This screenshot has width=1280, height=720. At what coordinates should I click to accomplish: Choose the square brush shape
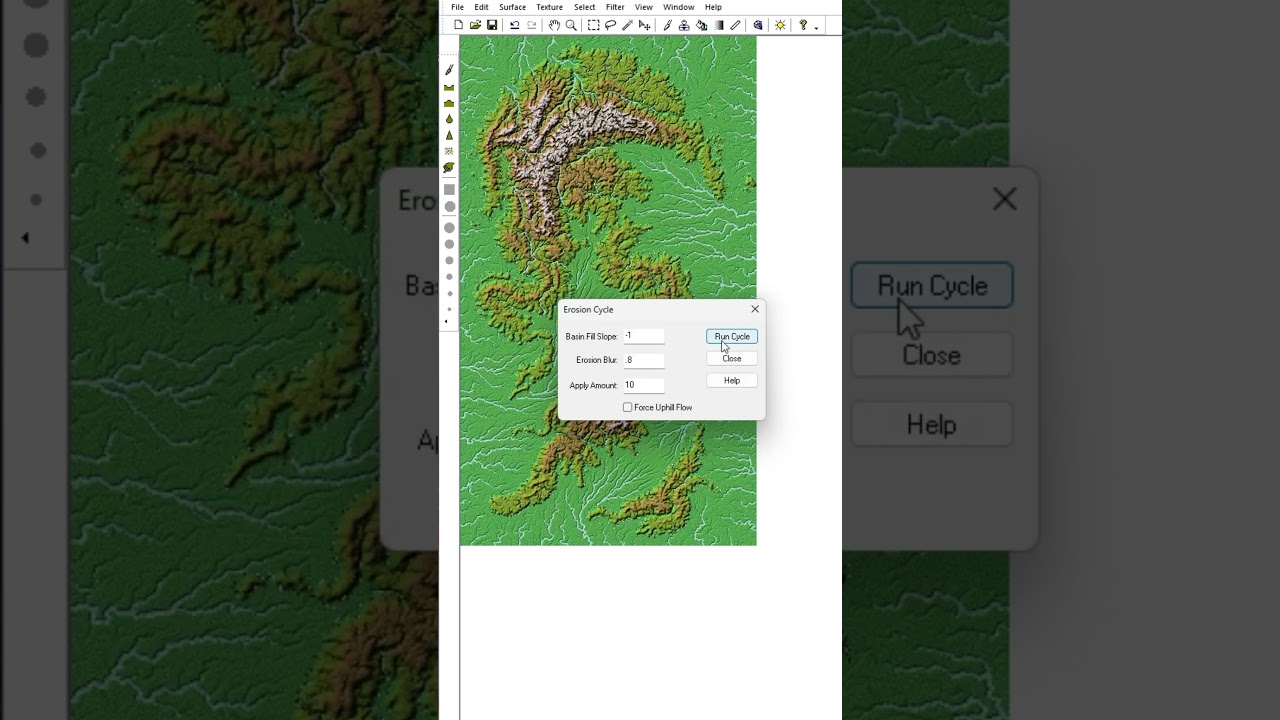(x=449, y=190)
